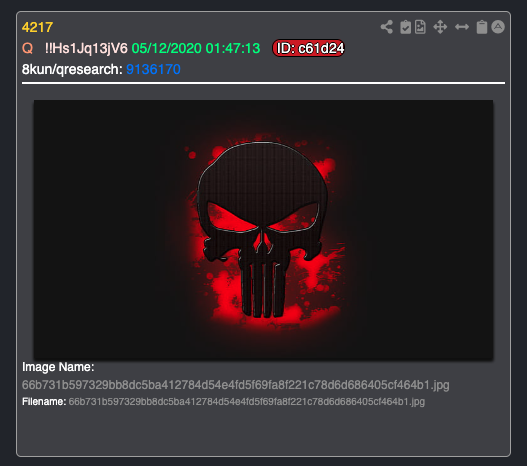Click the Image Name label
The width and height of the screenshot is (527, 466).
point(58,367)
